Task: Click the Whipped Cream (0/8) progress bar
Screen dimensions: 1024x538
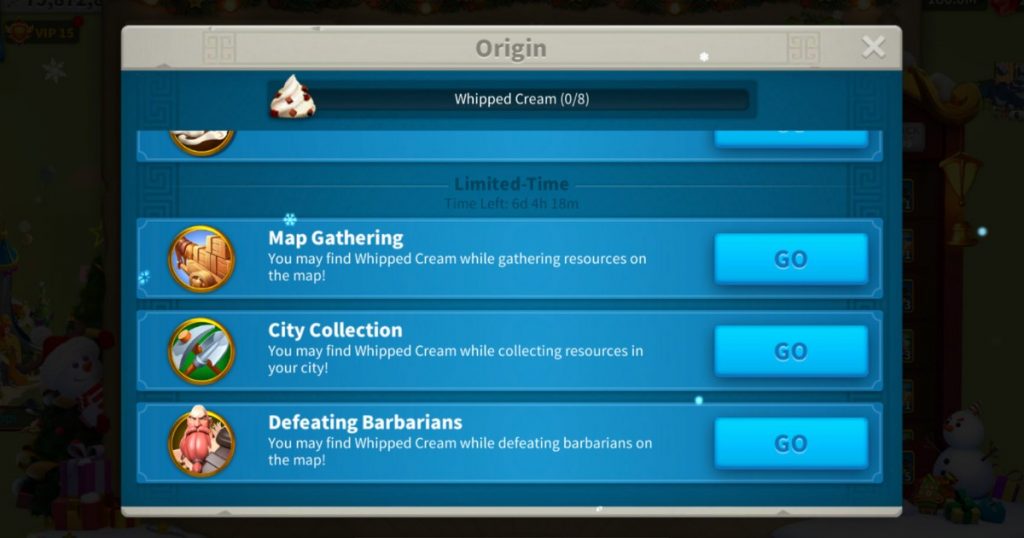Action: (522, 99)
